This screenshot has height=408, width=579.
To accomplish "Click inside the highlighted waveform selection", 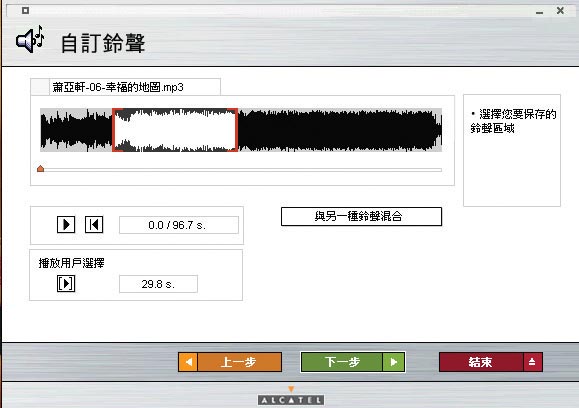I will click(x=175, y=130).
